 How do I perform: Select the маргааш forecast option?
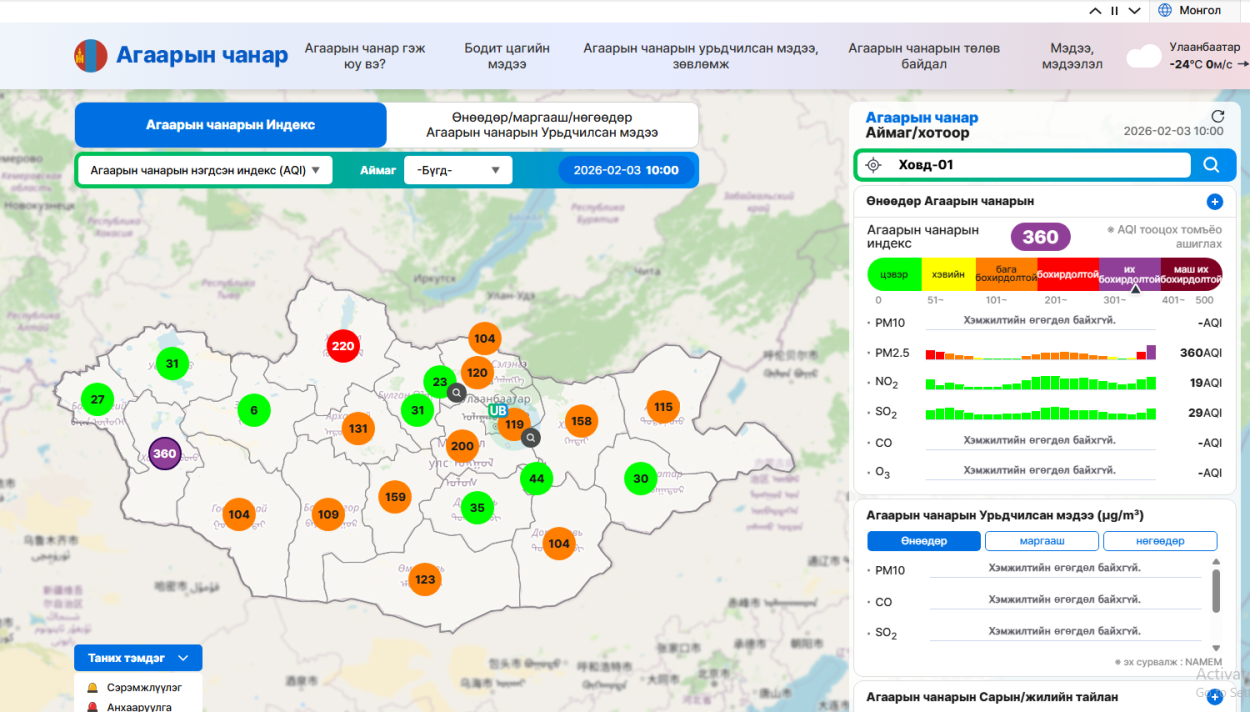pyautogui.click(x=1040, y=541)
